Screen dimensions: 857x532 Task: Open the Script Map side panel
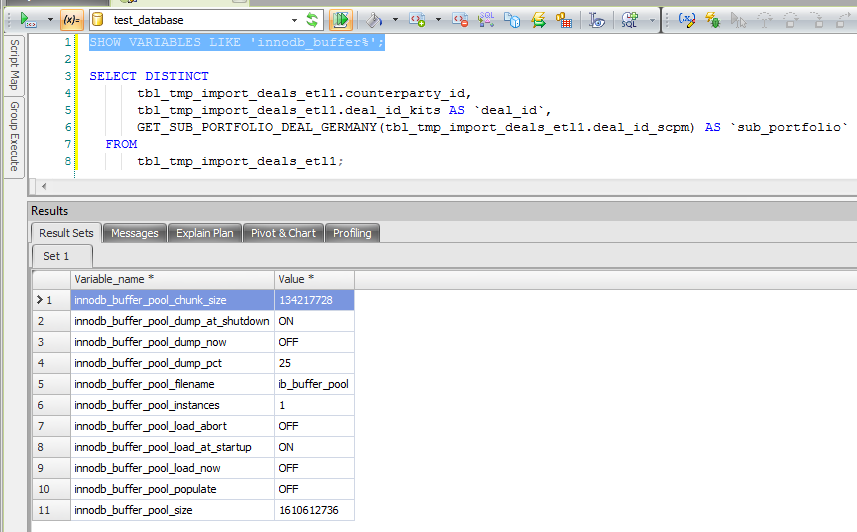tap(15, 66)
